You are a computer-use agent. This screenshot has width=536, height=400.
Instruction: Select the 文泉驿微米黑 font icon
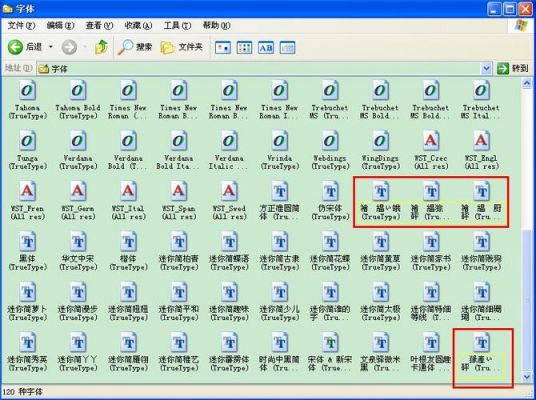tap(381, 343)
